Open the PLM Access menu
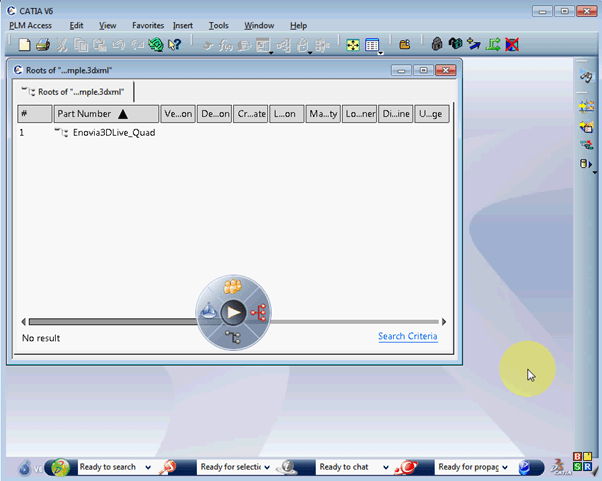 pos(30,25)
